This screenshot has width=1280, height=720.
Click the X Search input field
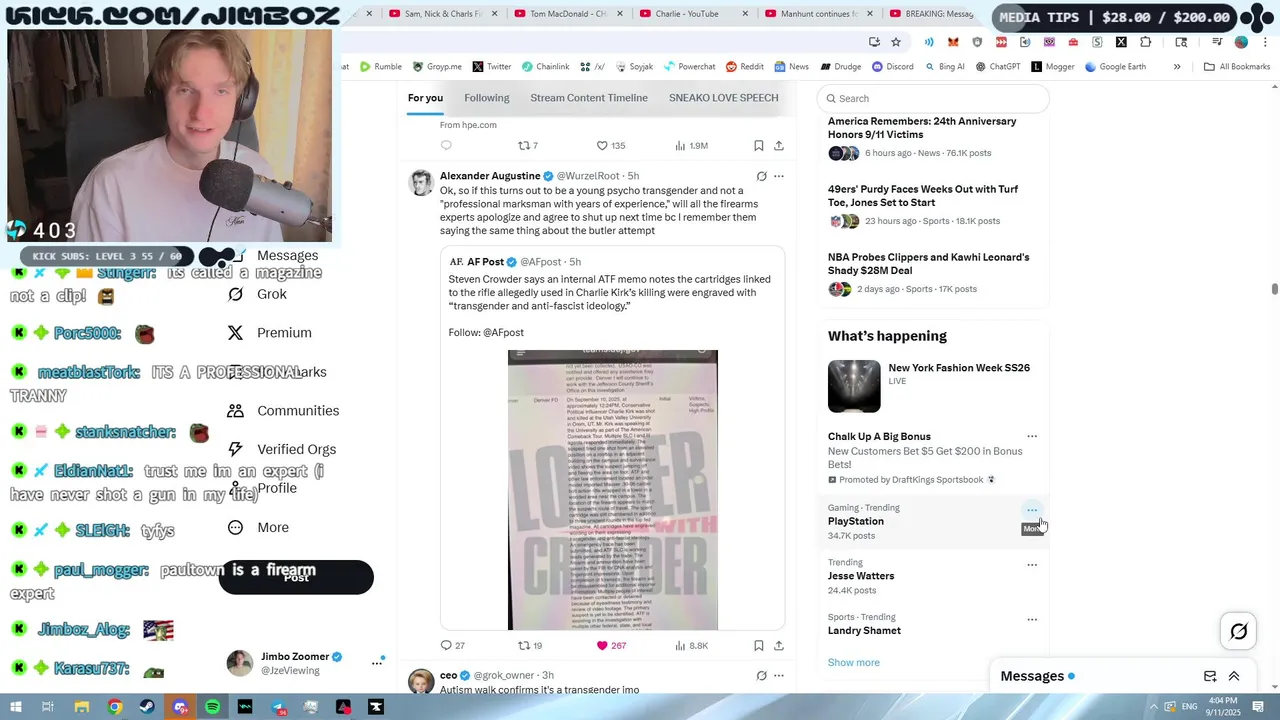[x=933, y=98]
